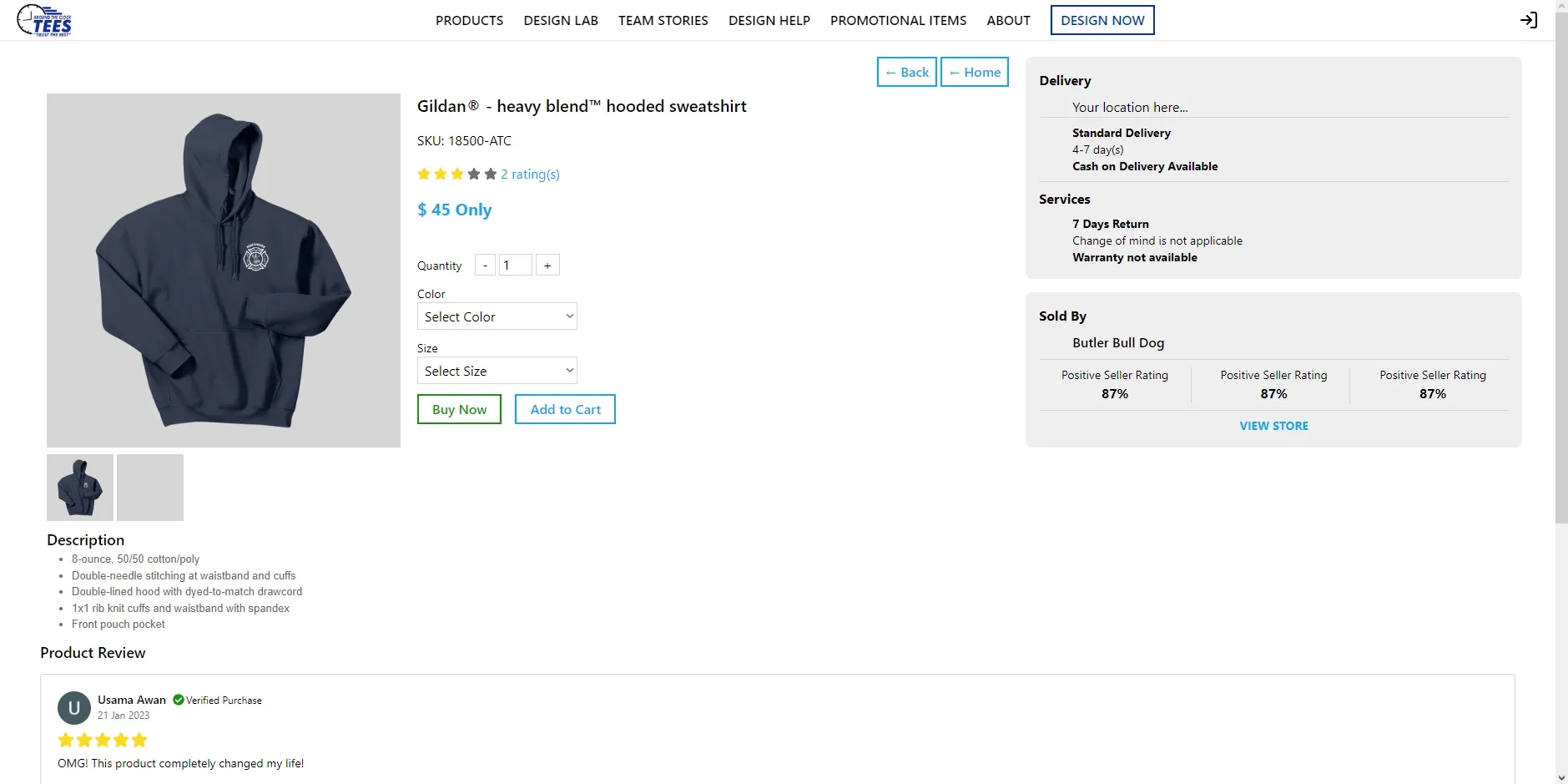Click the Around the Clock Tees logo
The image size is (1568, 784).
[45, 20]
